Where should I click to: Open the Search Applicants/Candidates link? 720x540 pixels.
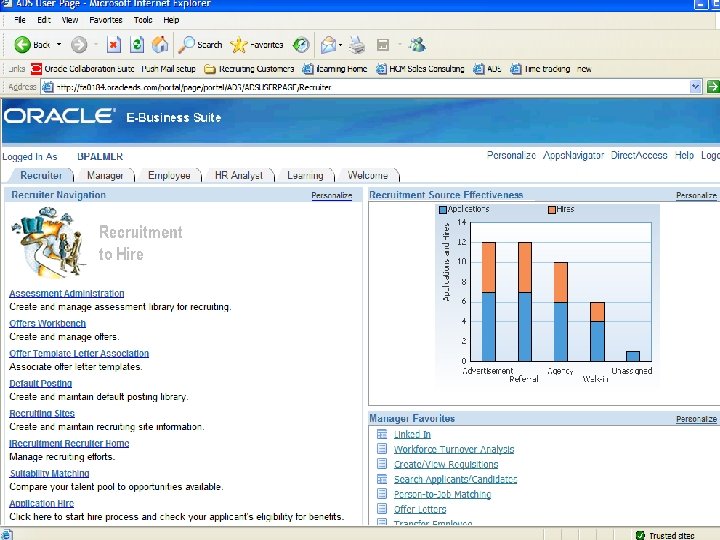(x=455, y=479)
